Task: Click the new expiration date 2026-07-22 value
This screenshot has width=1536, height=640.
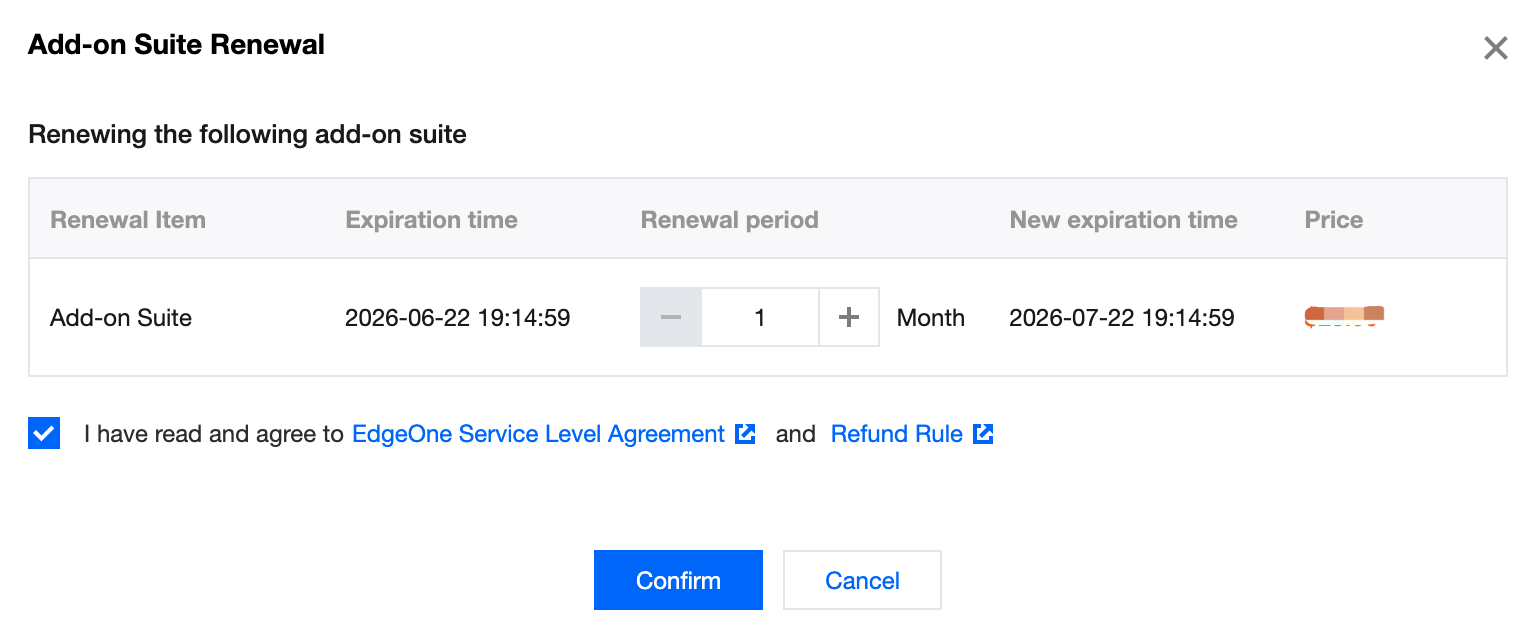Action: 1121,318
